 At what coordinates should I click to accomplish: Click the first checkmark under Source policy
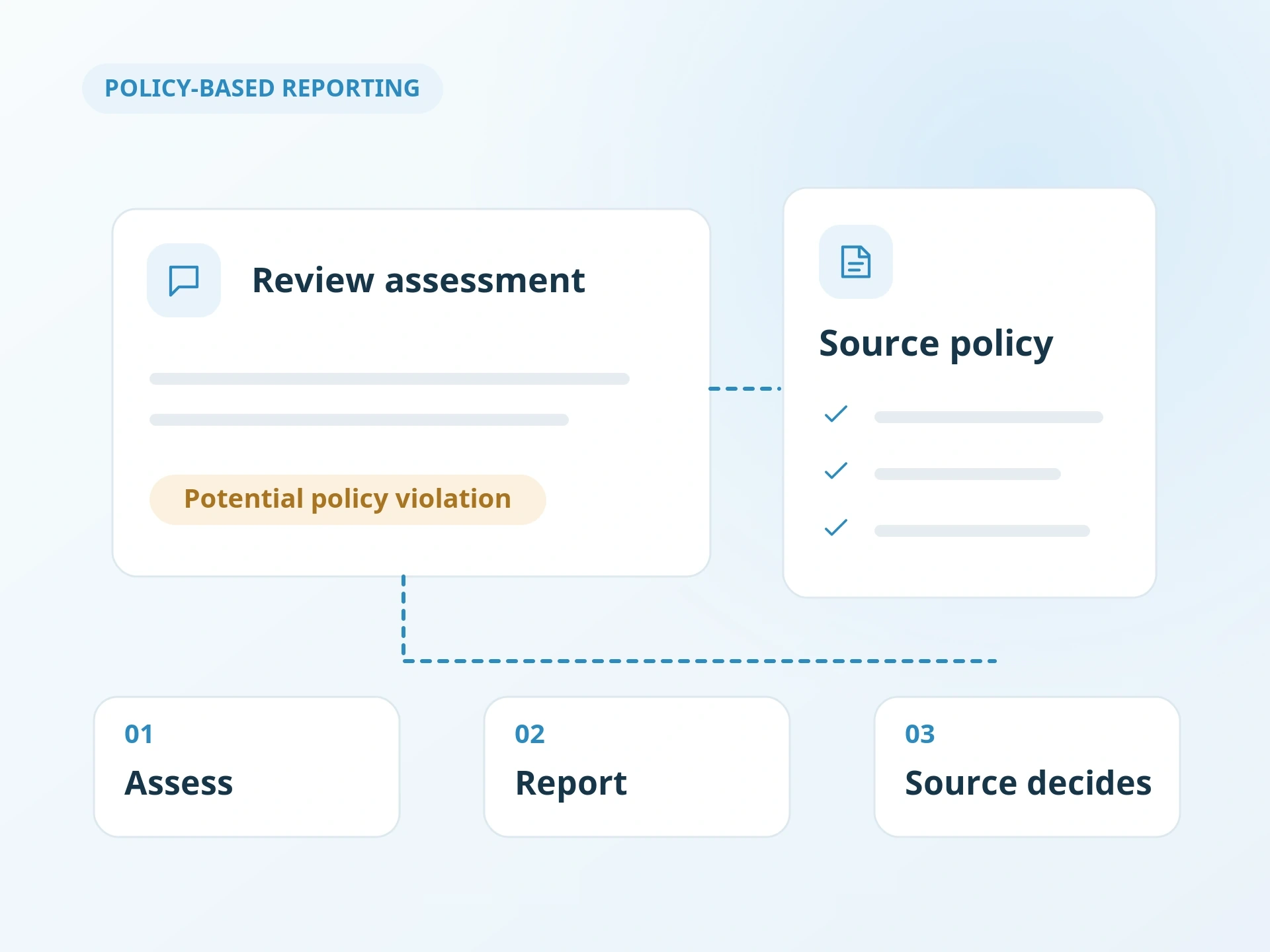pos(836,415)
